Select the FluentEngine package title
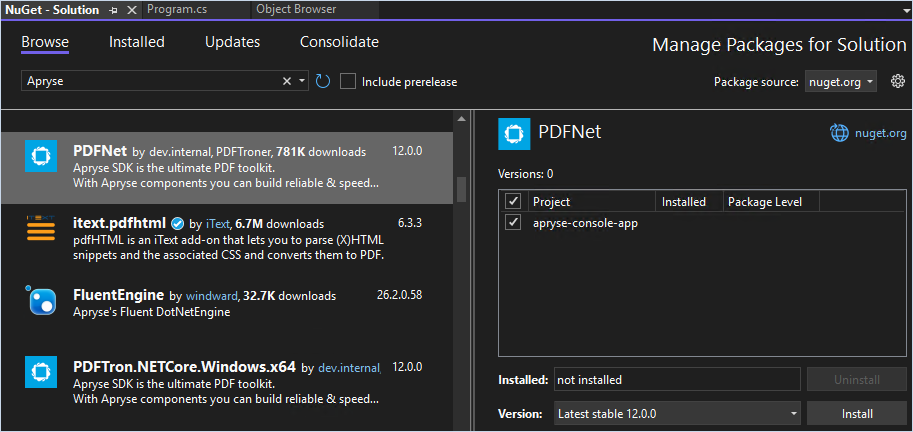This screenshot has height=432, width=913. point(118,295)
